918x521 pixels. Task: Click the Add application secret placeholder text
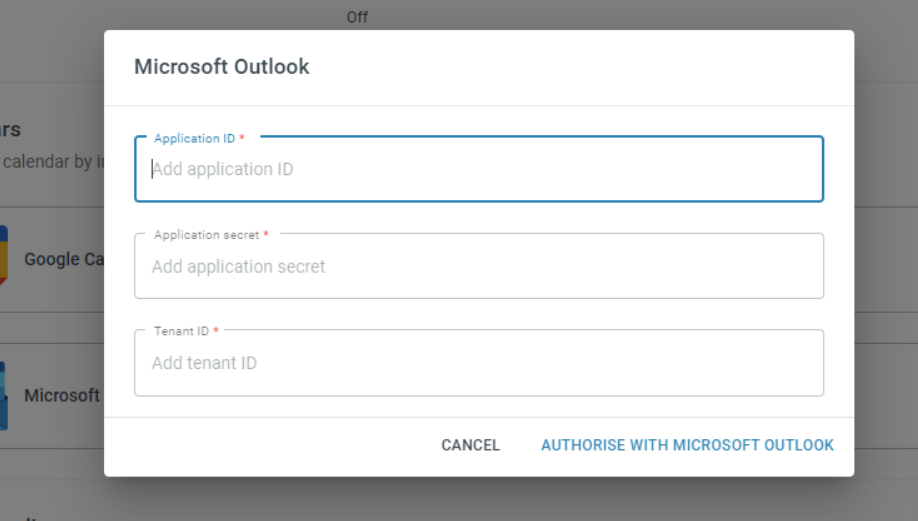[238, 267]
